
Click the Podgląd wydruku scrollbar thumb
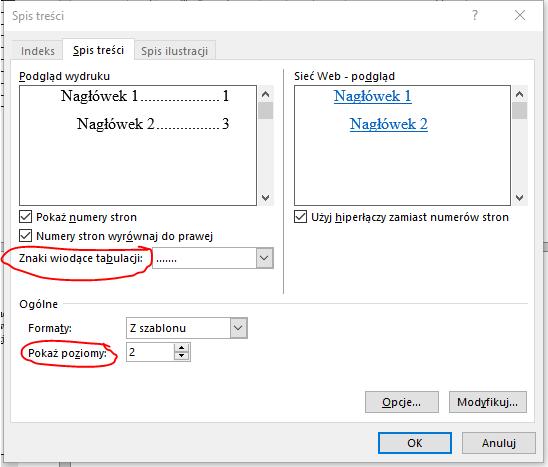[266, 111]
